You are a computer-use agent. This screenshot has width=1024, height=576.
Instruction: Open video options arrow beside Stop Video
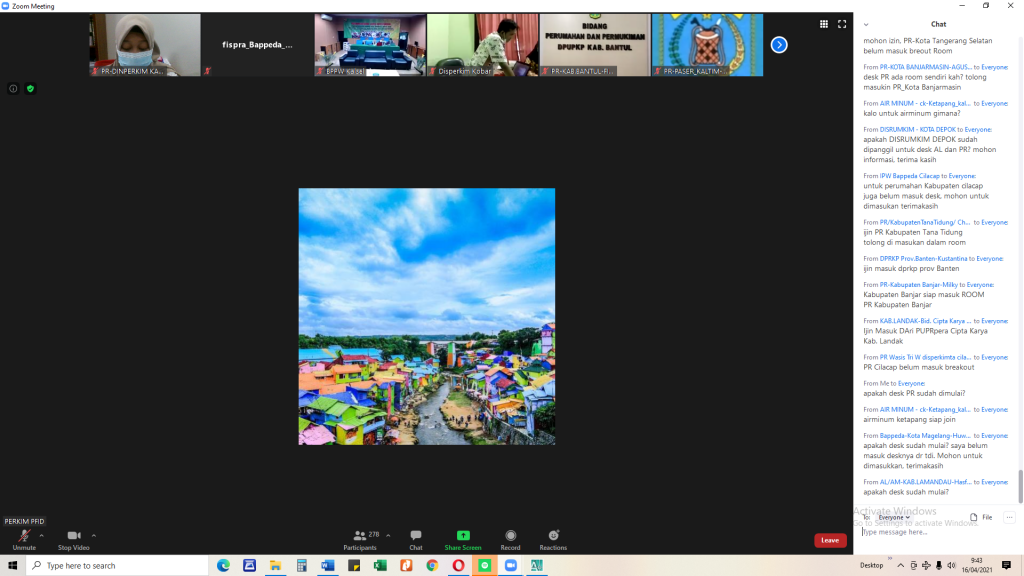coord(94,535)
